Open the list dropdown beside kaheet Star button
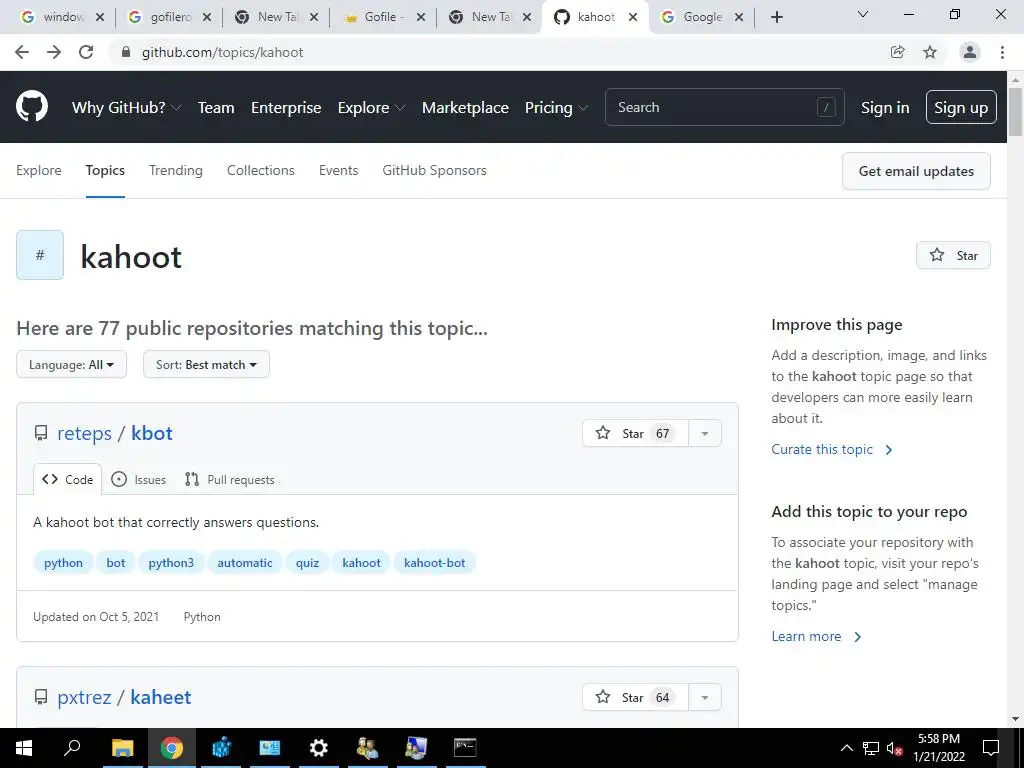This screenshot has height=768, width=1024. pyautogui.click(x=705, y=697)
